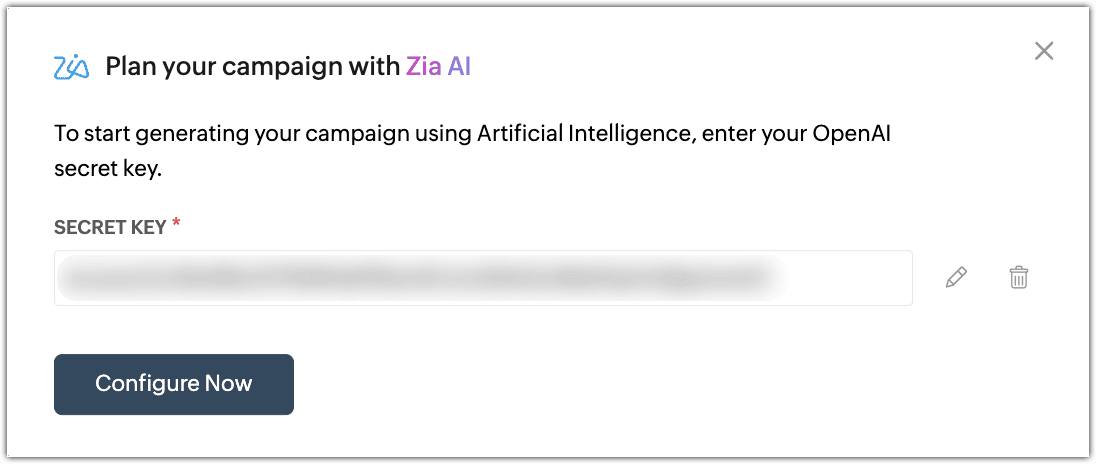Click the blurred secret key value
This screenshot has height=464, width=1096.
(x=420, y=278)
